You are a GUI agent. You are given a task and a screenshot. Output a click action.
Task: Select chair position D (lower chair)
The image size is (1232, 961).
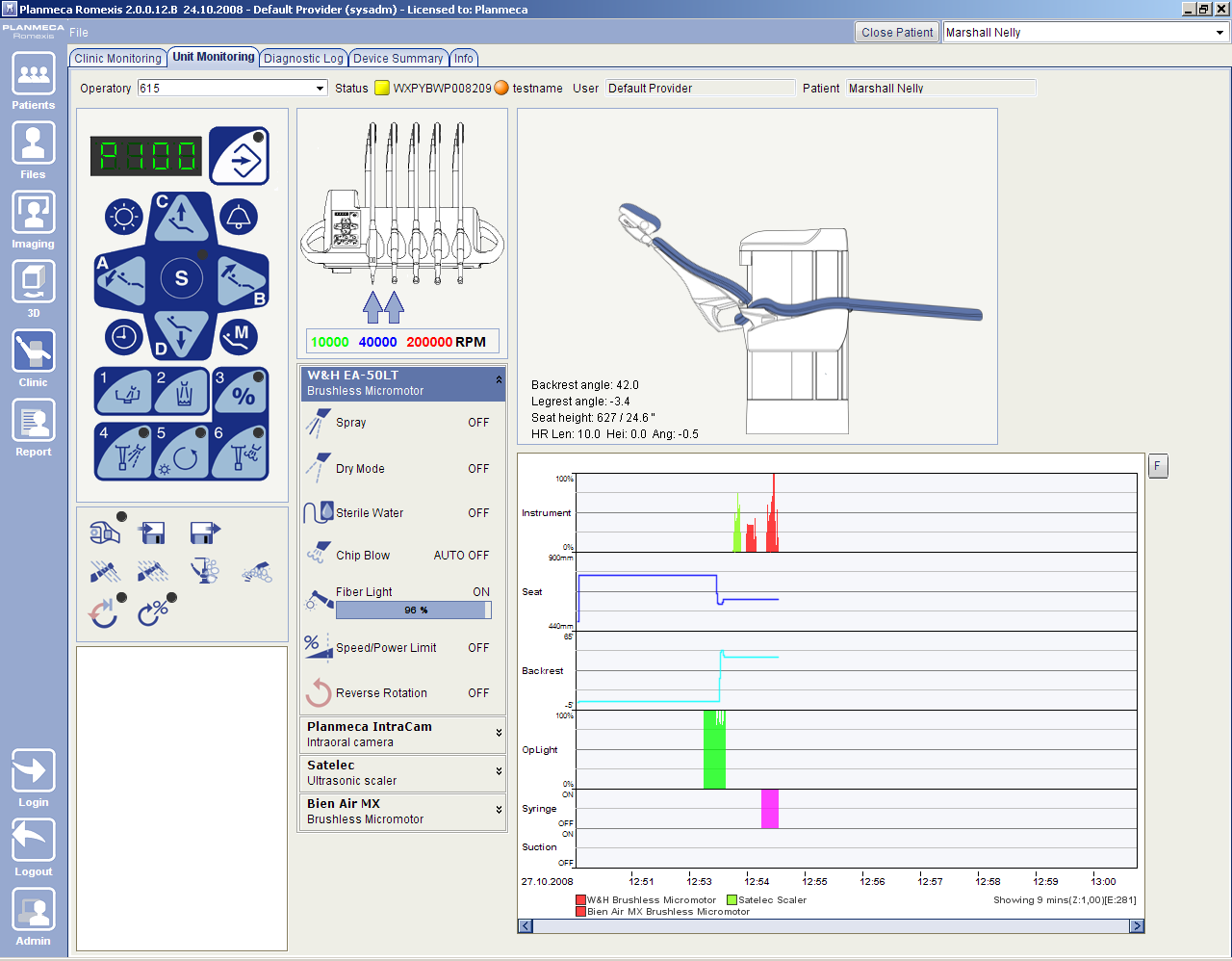[x=181, y=337]
